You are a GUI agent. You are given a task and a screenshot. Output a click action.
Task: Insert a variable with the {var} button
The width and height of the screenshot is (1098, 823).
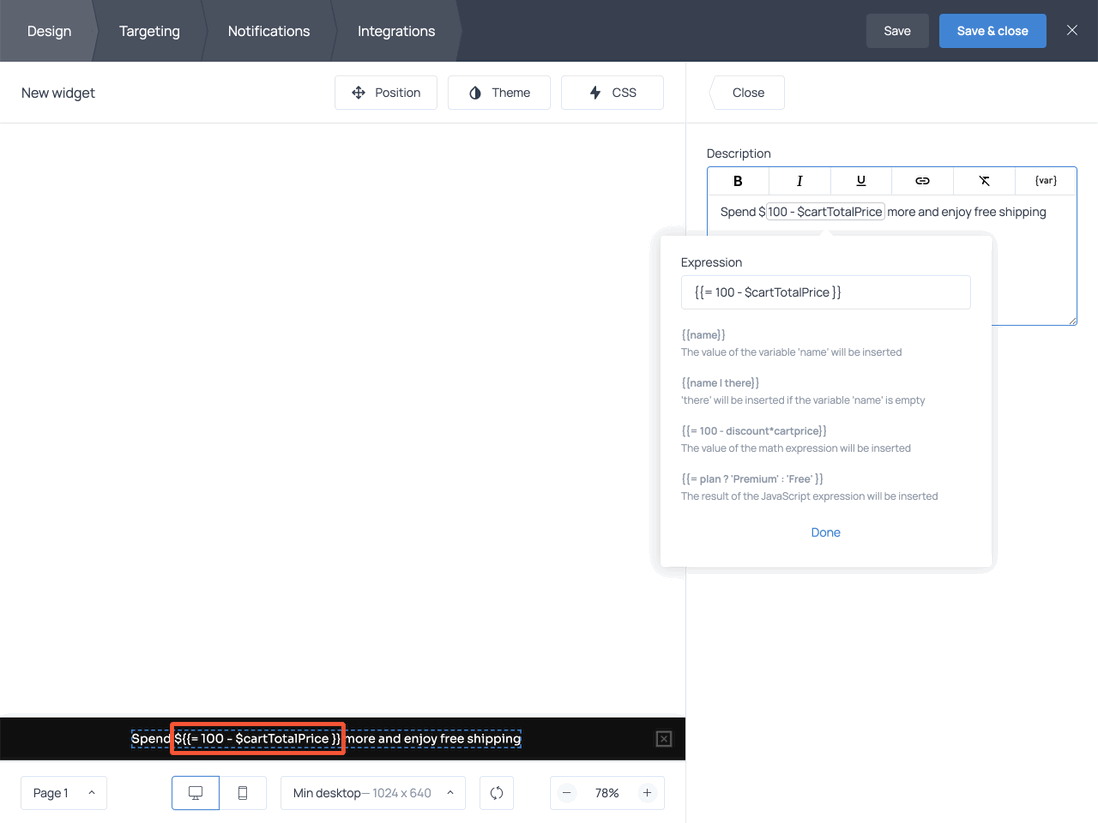[1046, 181]
